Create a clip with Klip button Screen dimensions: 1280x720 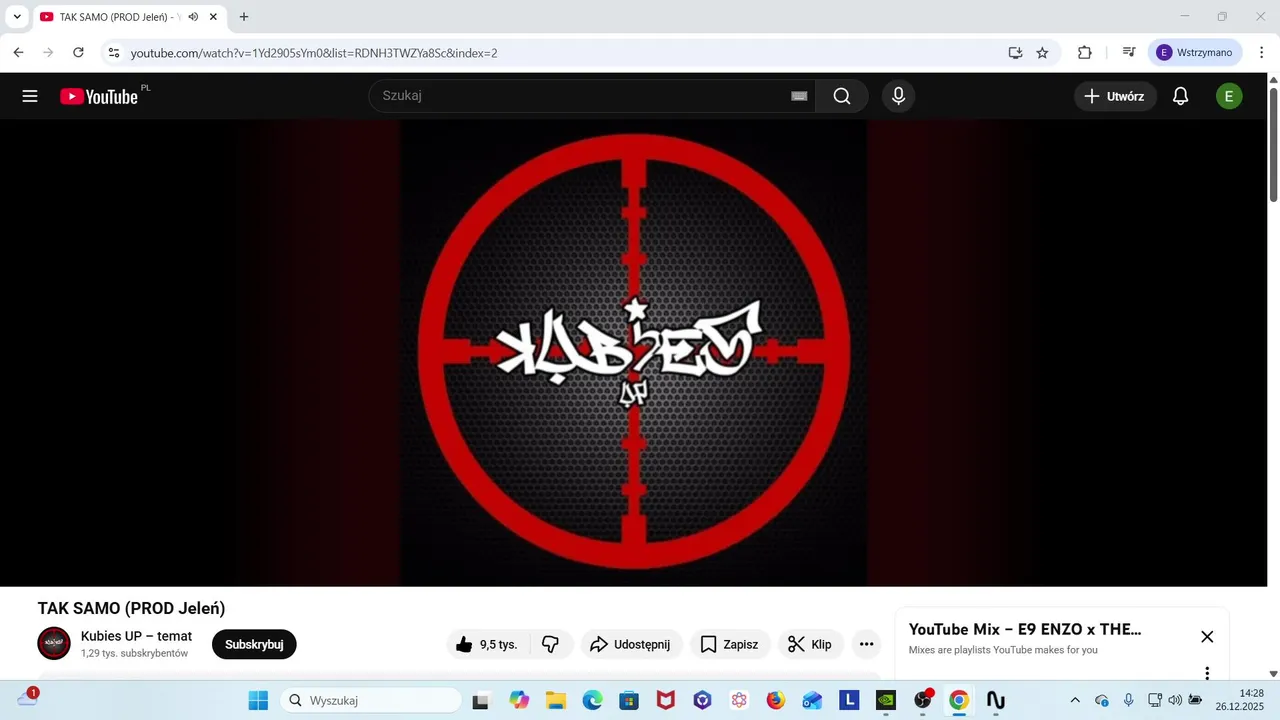[810, 644]
